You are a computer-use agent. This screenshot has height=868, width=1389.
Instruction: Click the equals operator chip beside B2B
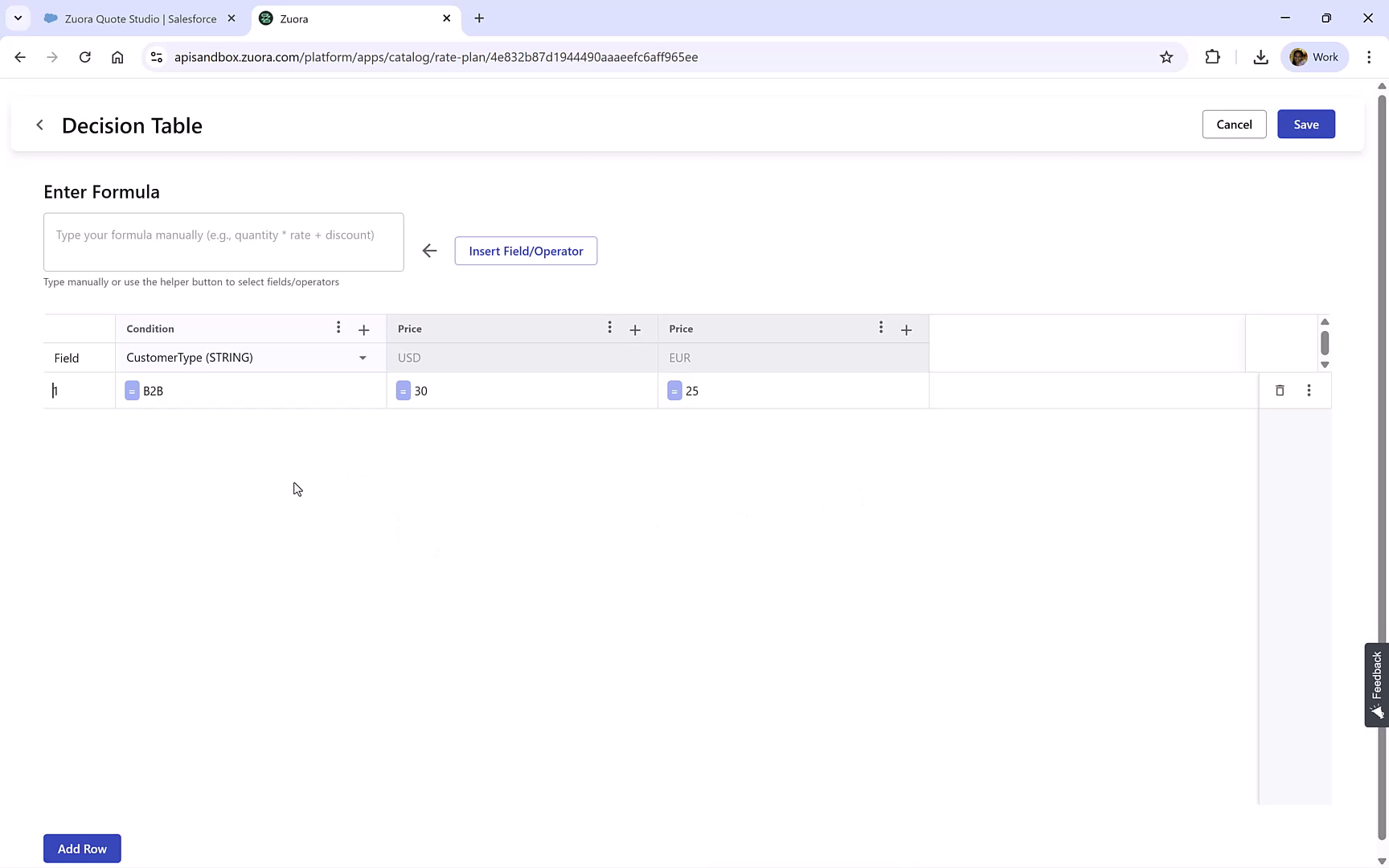pos(132,391)
